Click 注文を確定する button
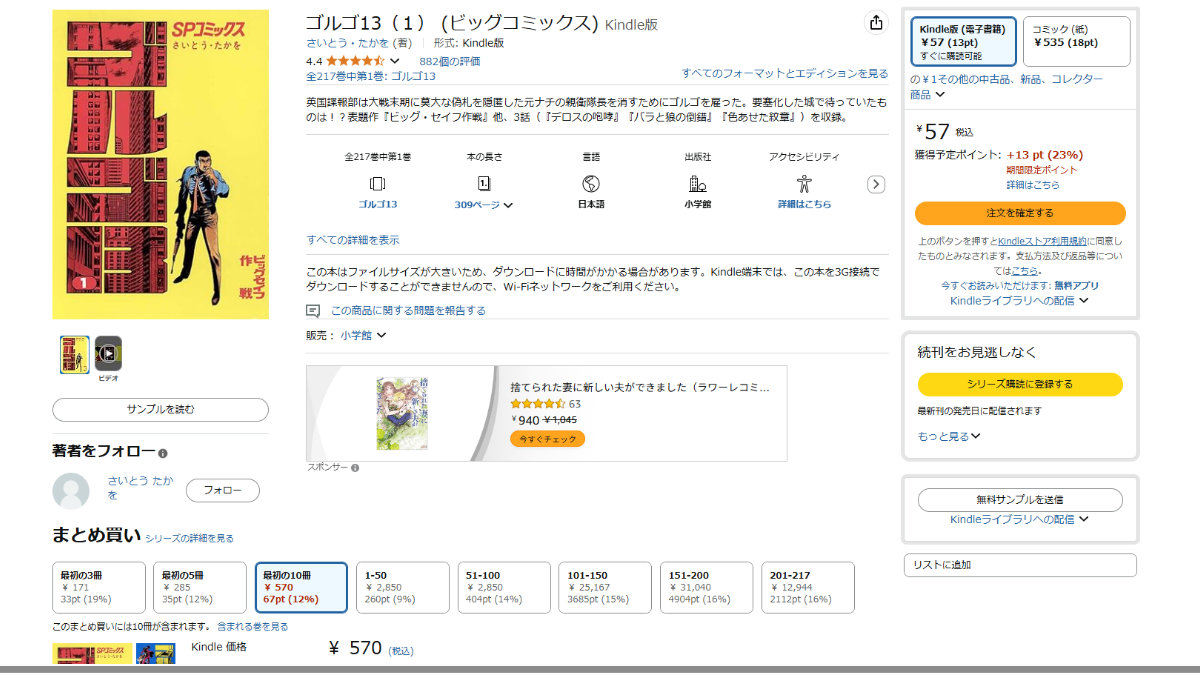This screenshot has height=675, width=1200. point(1020,213)
